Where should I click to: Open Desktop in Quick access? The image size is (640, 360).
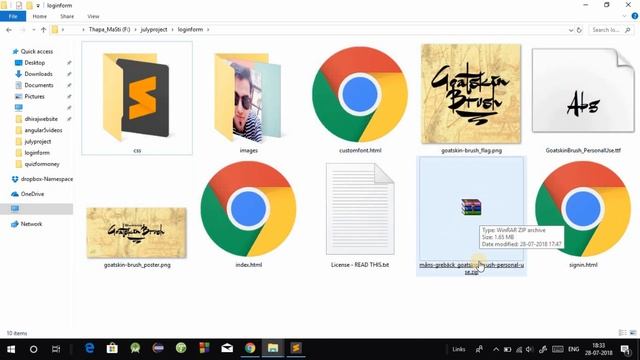pos(34,63)
